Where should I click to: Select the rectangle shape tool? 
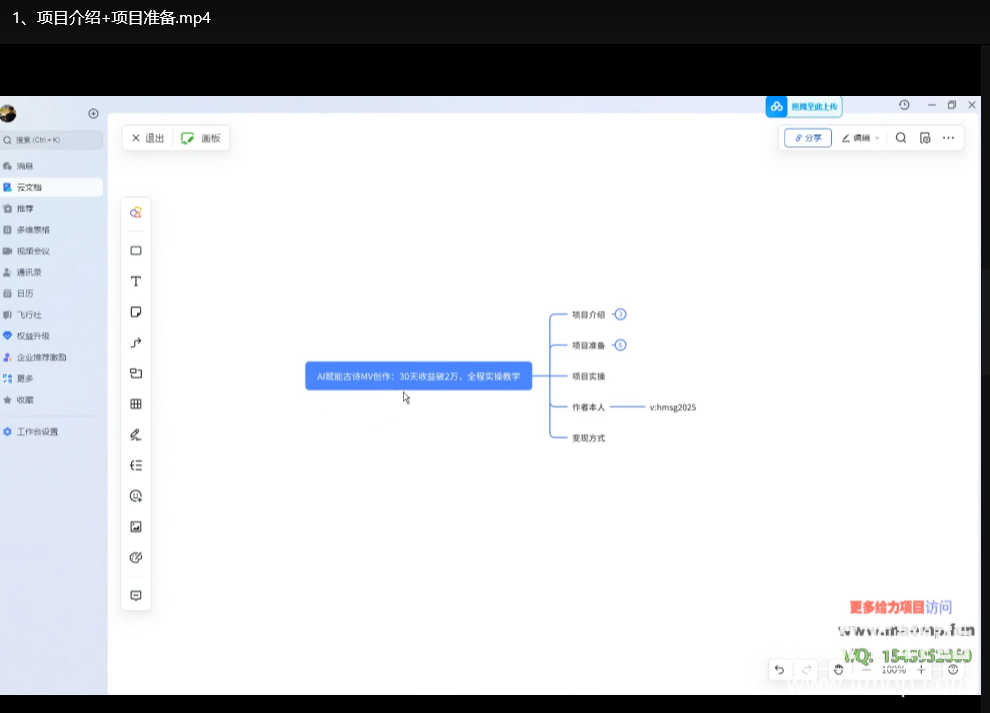click(x=136, y=251)
